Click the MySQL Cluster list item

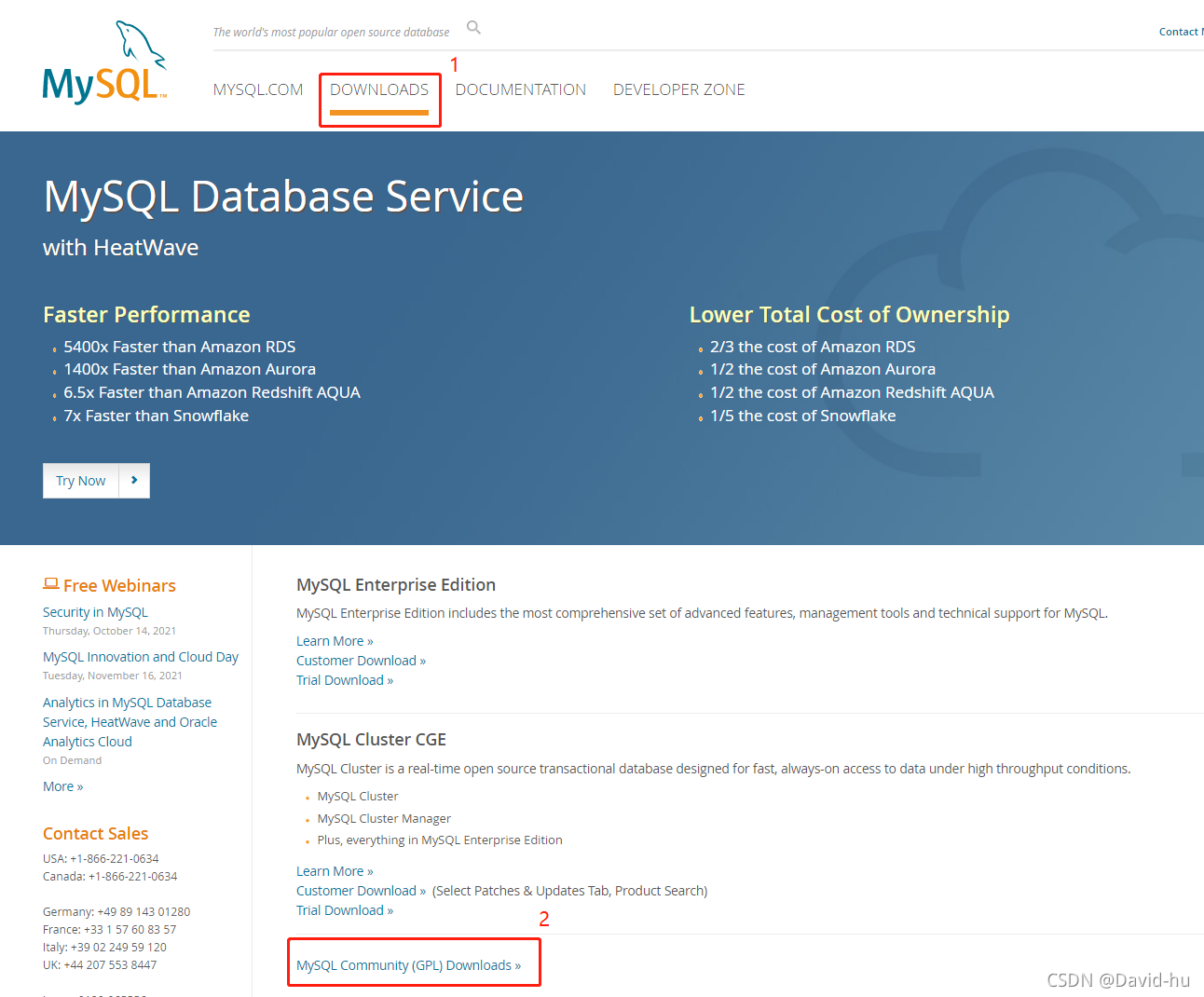358,796
